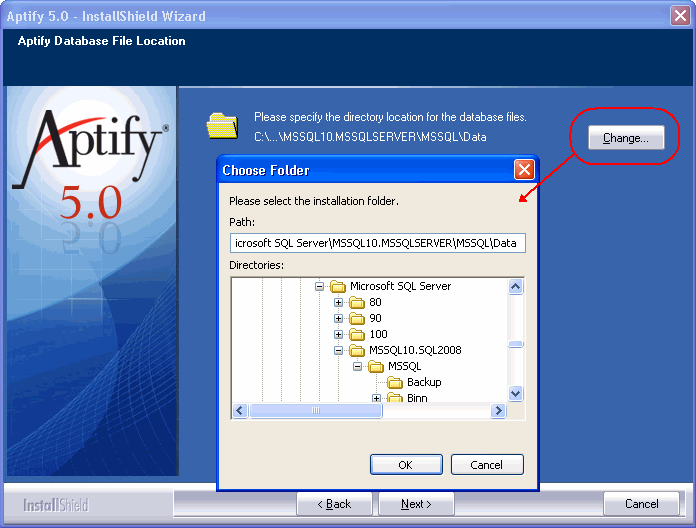Select the '100' tree label
Image resolution: width=696 pixels, height=528 pixels.
378,334
